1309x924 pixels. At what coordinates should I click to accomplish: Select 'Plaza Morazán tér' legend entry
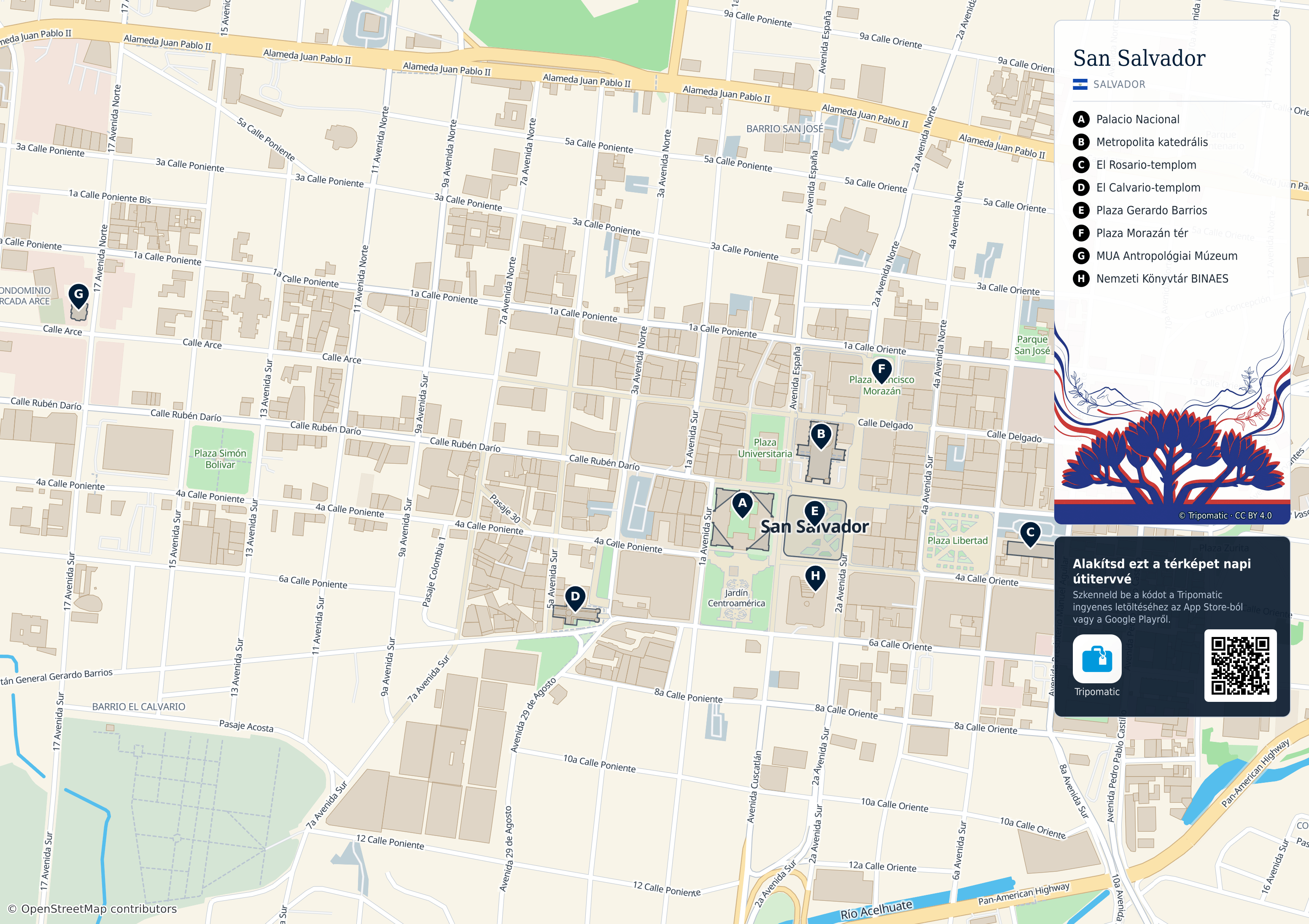pos(1142,233)
